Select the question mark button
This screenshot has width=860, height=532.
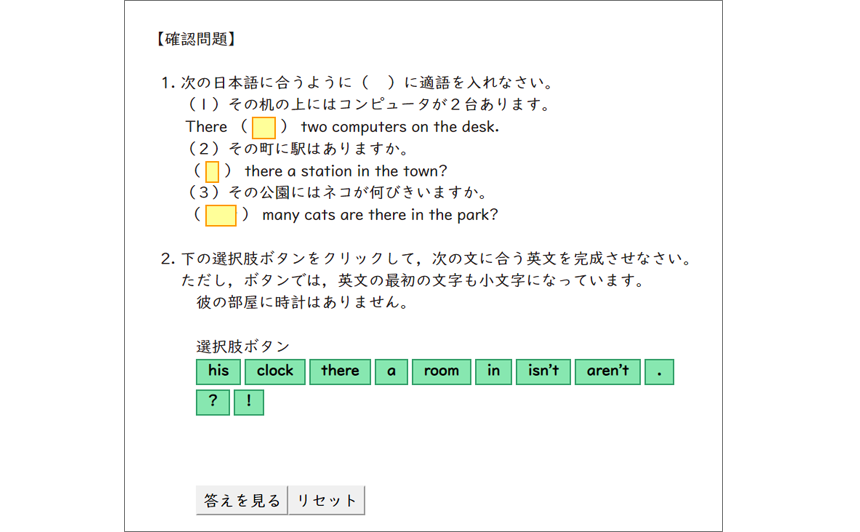(x=213, y=402)
